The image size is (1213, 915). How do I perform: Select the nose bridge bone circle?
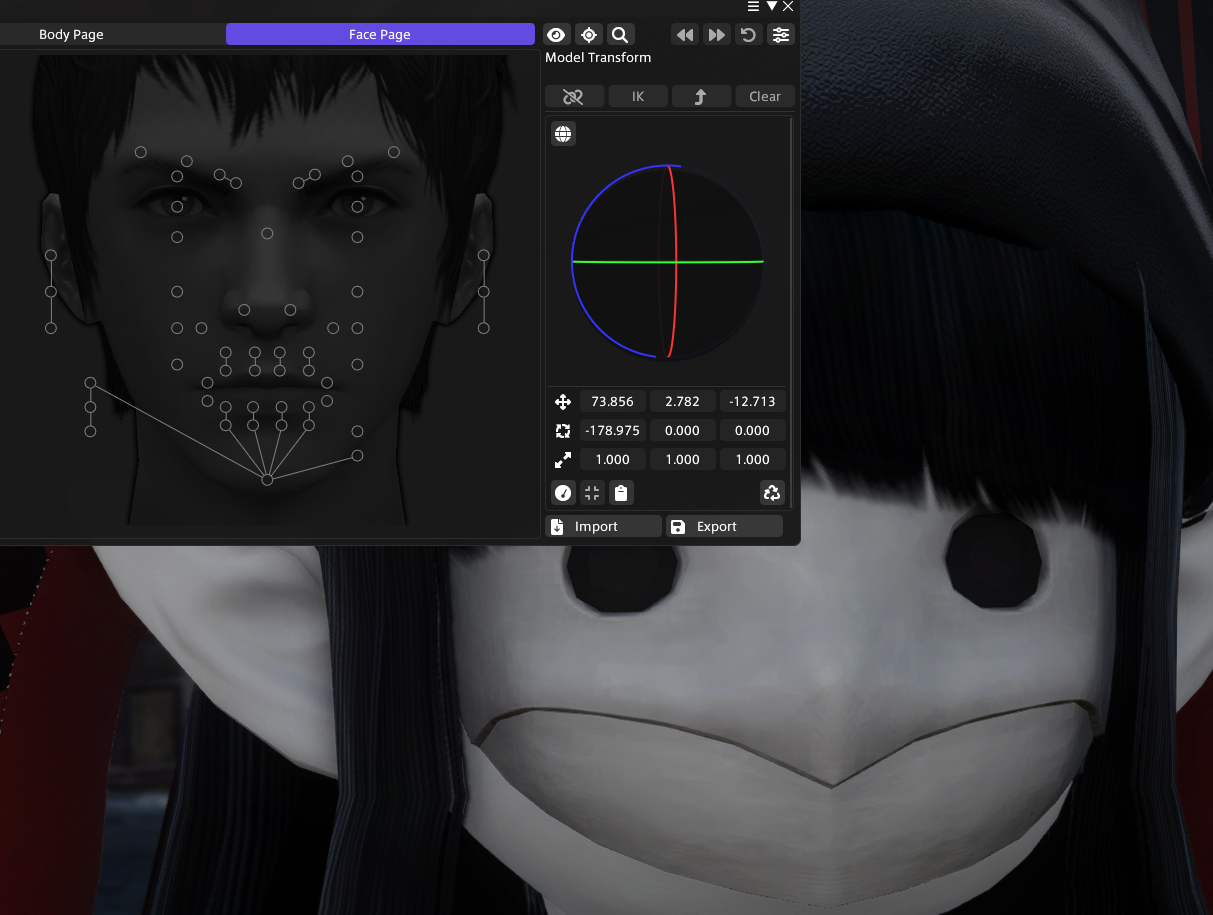[267, 233]
